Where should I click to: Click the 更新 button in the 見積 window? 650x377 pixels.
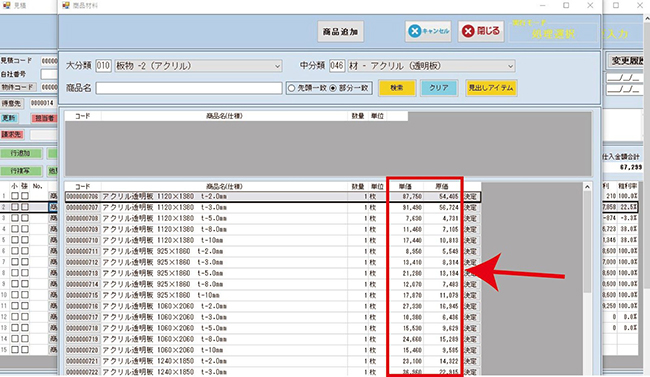(x=9, y=119)
